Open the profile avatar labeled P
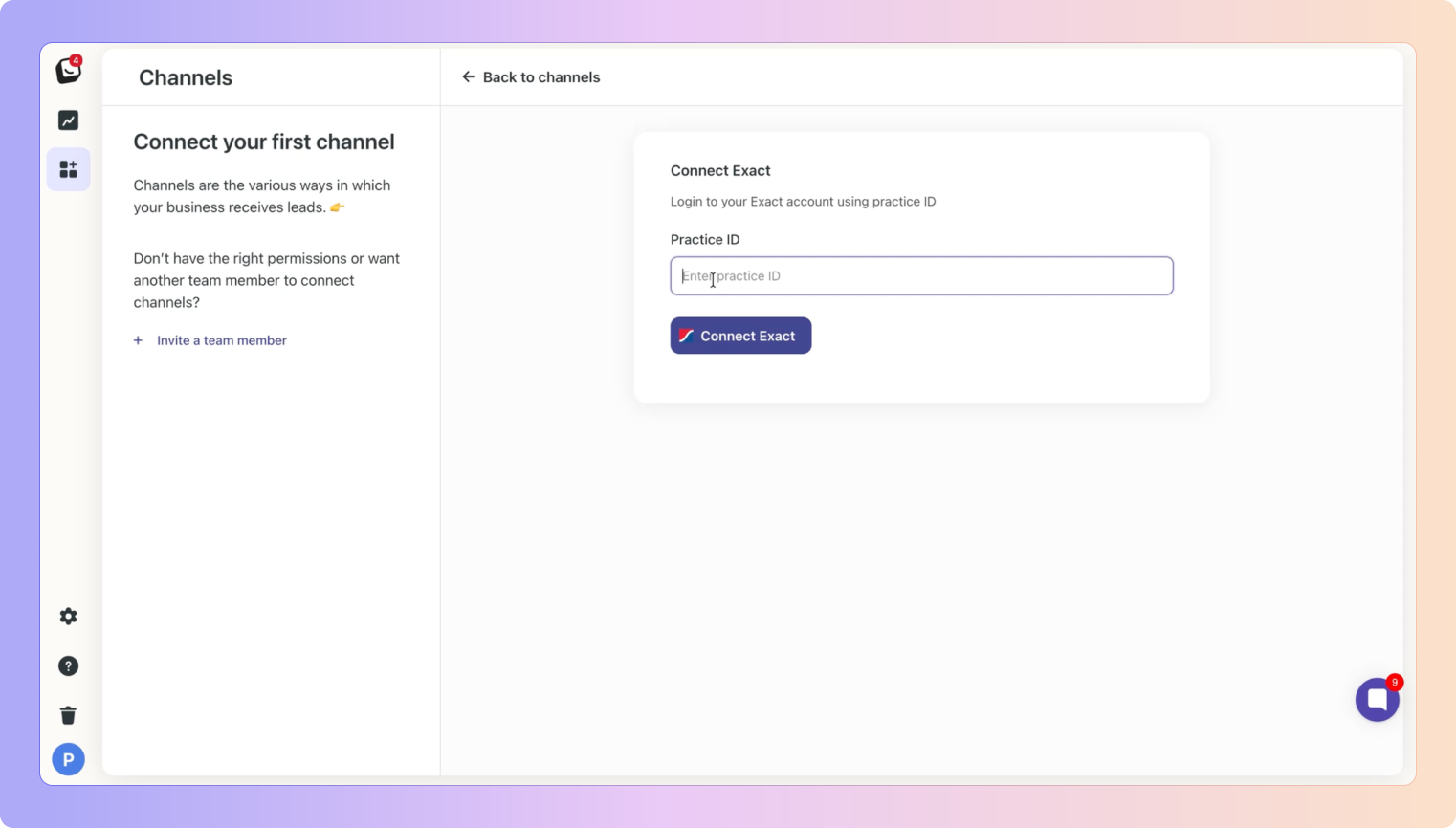This screenshot has width=1456, height=828. click(69, 759)
